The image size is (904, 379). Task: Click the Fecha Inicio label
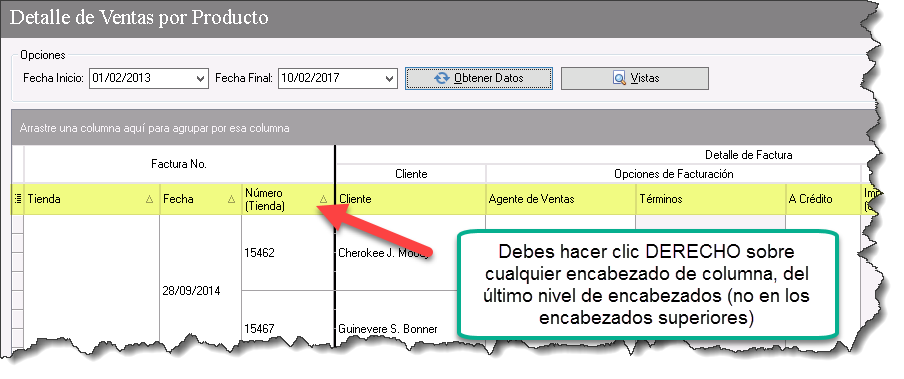tap(54, 78)
